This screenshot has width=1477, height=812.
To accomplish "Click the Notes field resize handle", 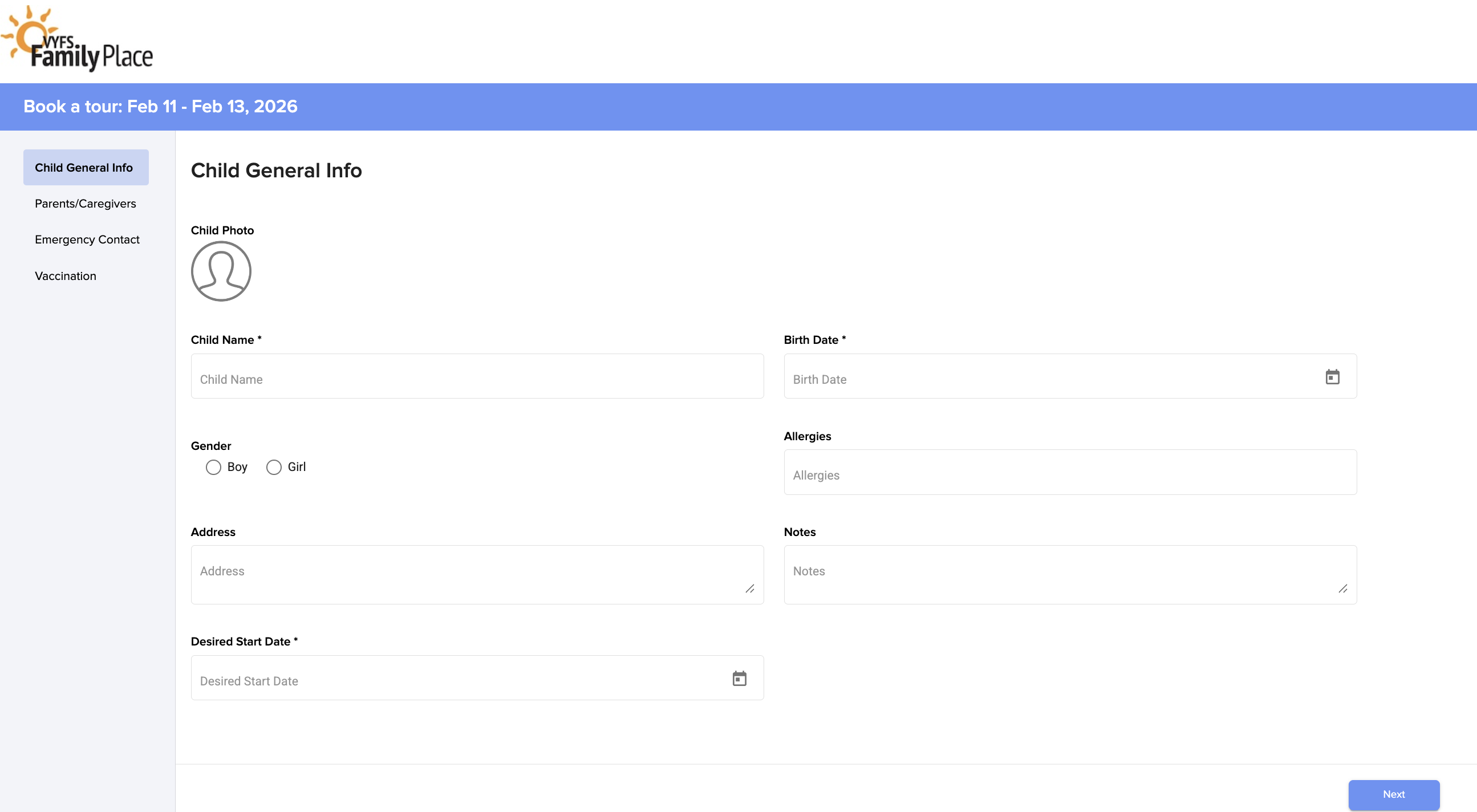I will pos(1342,589).
